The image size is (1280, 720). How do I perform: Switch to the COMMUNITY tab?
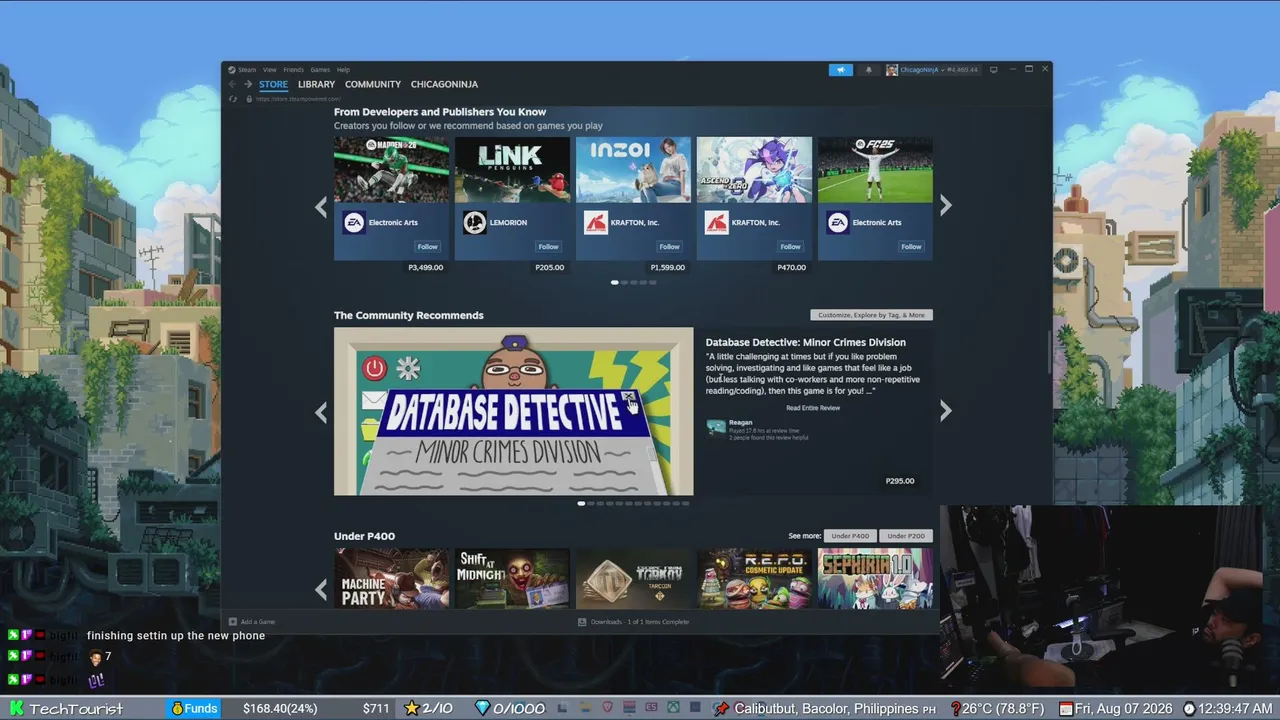[373, 85]
